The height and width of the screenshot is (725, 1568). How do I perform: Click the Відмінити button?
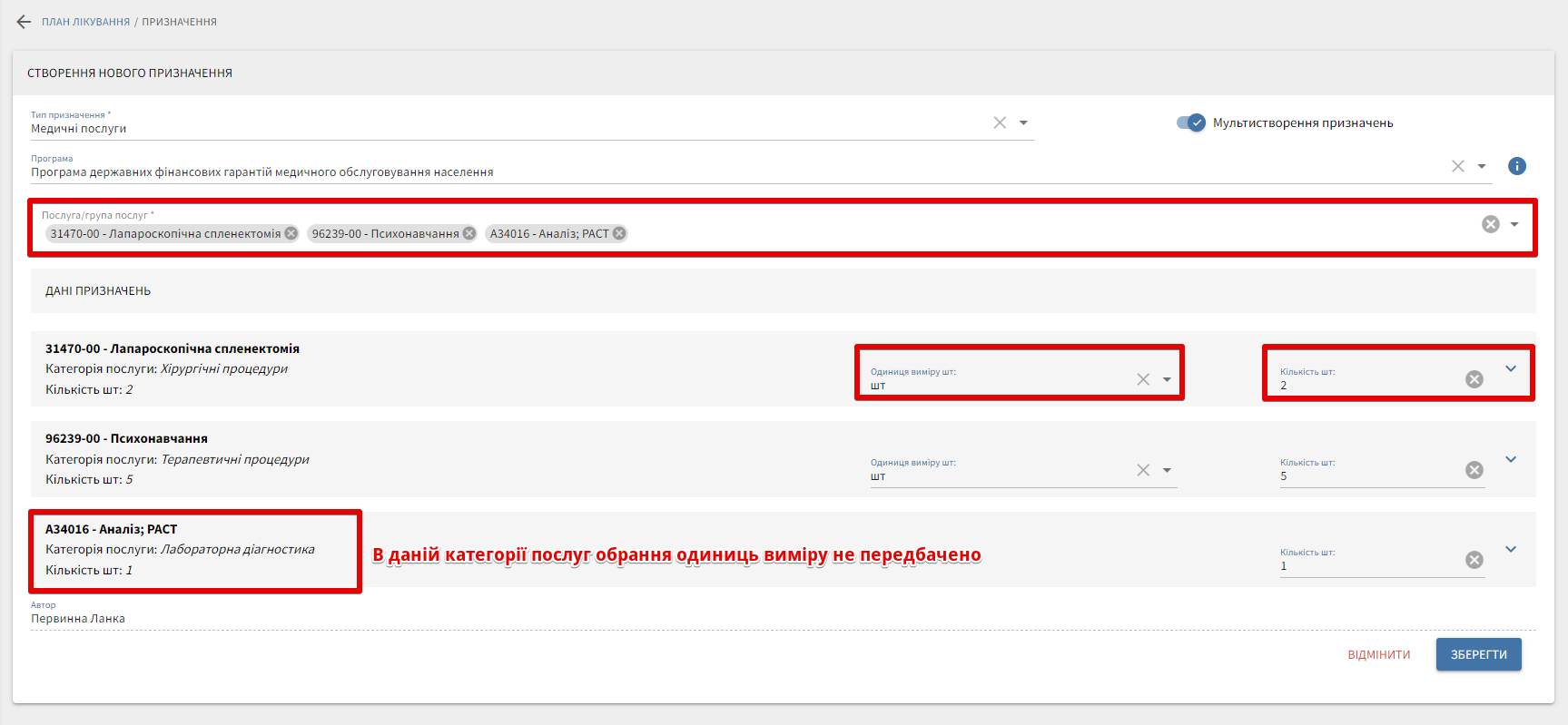[x=1378, y=654]
